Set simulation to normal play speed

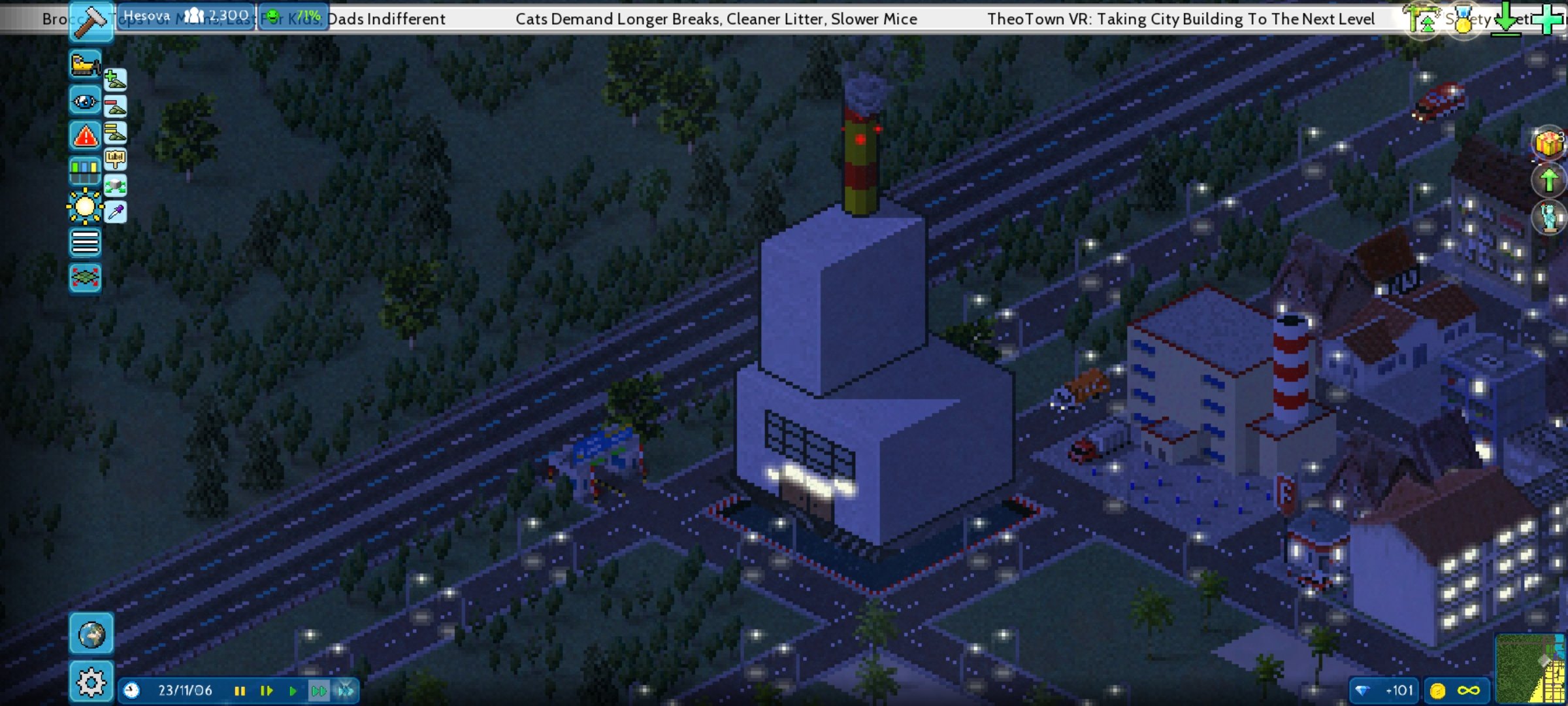tap(293, 691)
